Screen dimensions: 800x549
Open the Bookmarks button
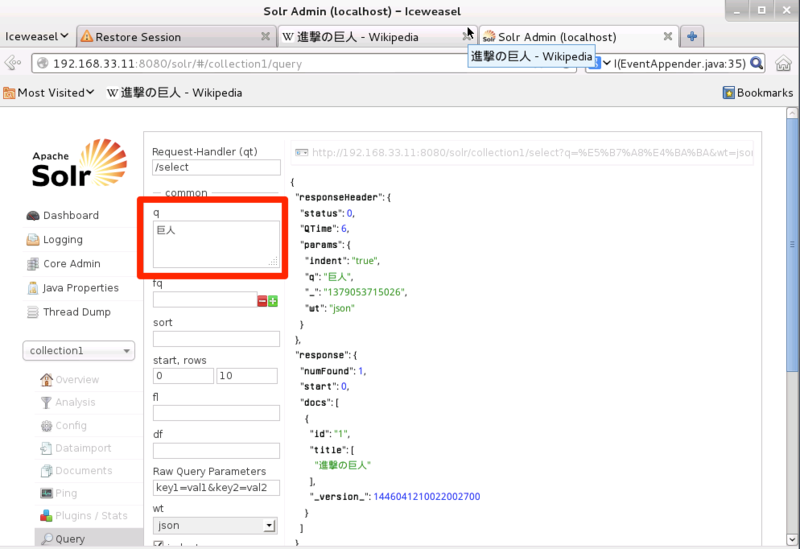tap(758, 93)
